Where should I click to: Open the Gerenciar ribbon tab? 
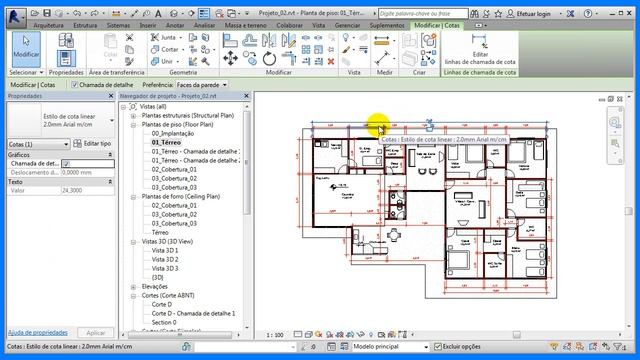click(x=347, y=25)
